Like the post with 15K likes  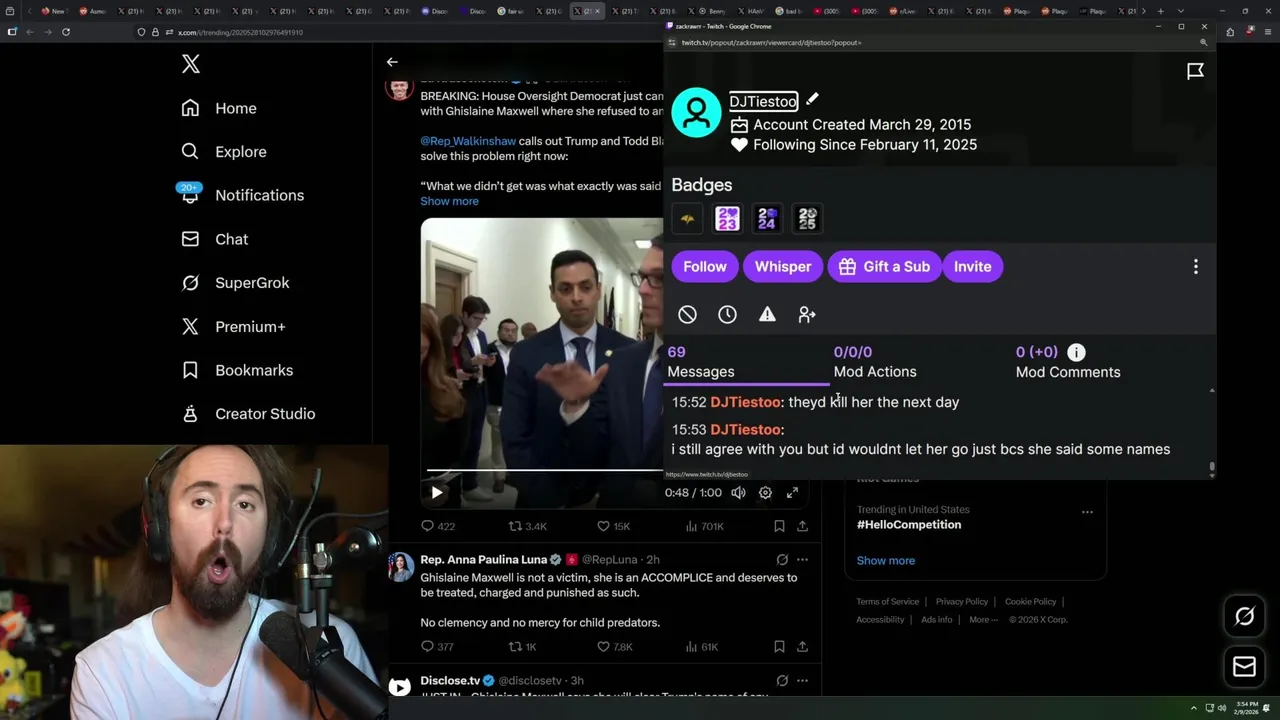pyautogui.click(x=613, y=526)
